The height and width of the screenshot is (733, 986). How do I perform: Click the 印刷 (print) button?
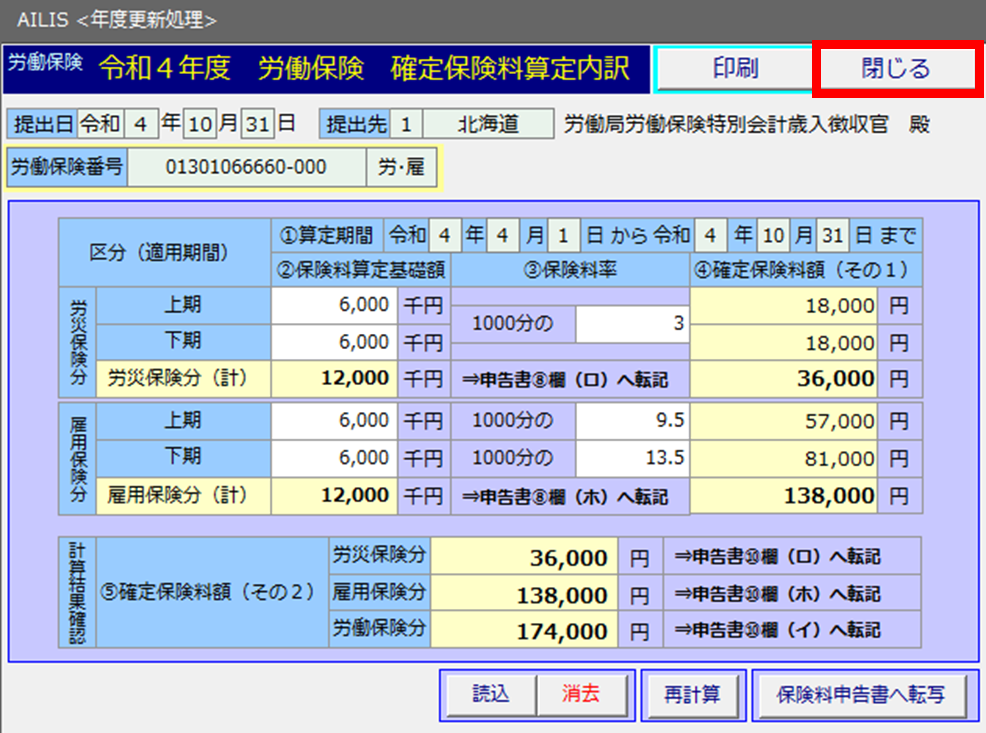735,69
